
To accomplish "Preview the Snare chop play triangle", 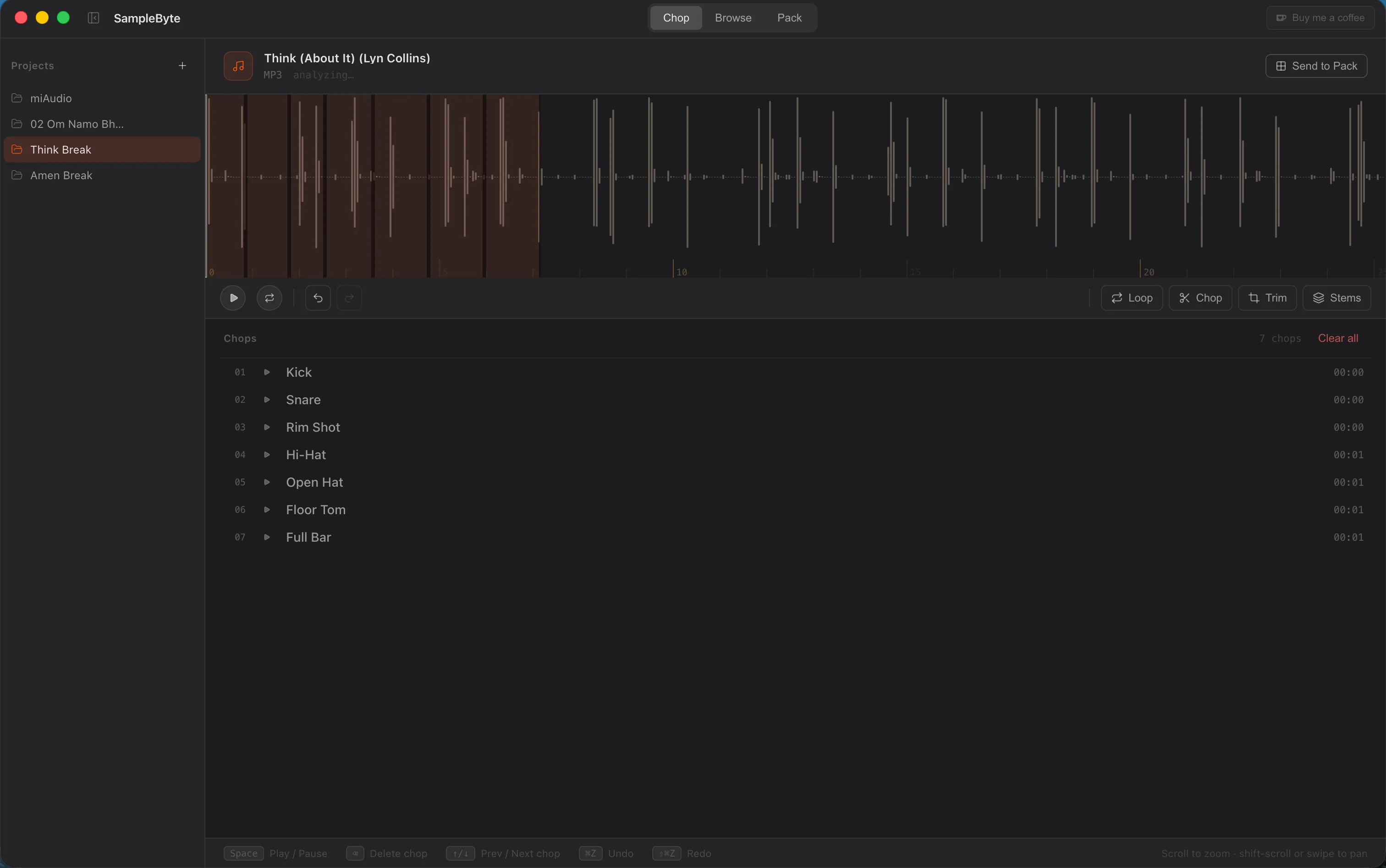I will point(267,400).
